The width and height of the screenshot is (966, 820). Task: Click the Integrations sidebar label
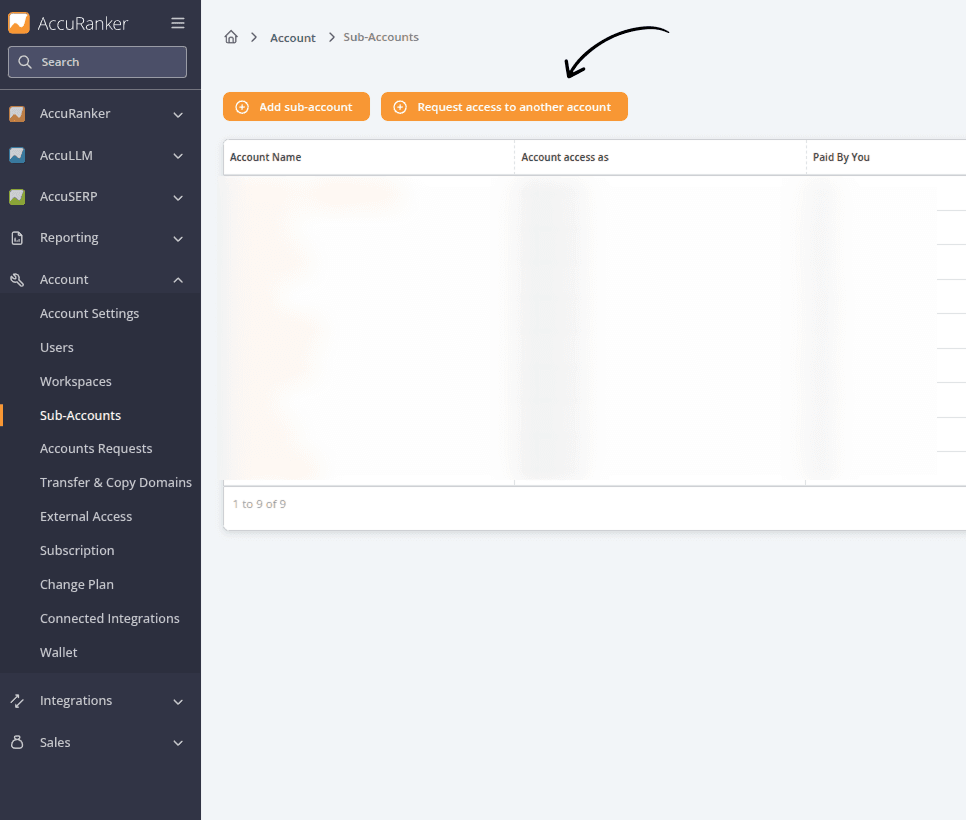tap(76, 700)
